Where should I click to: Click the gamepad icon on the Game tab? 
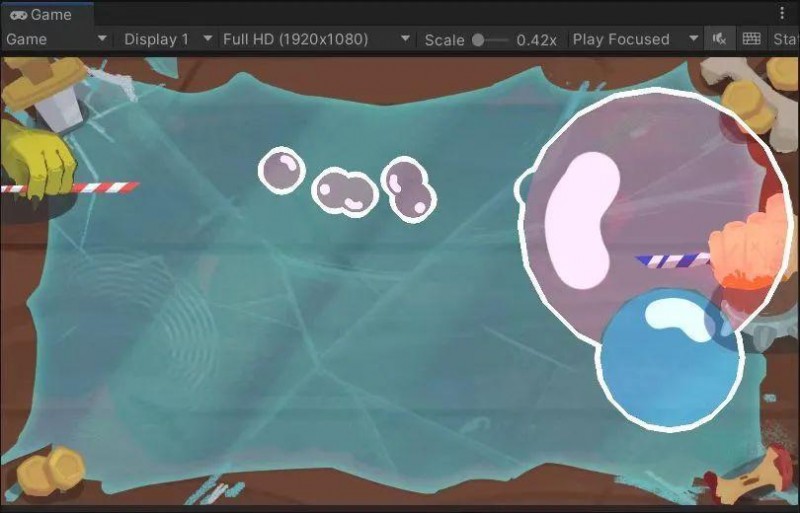click(17, 15)
